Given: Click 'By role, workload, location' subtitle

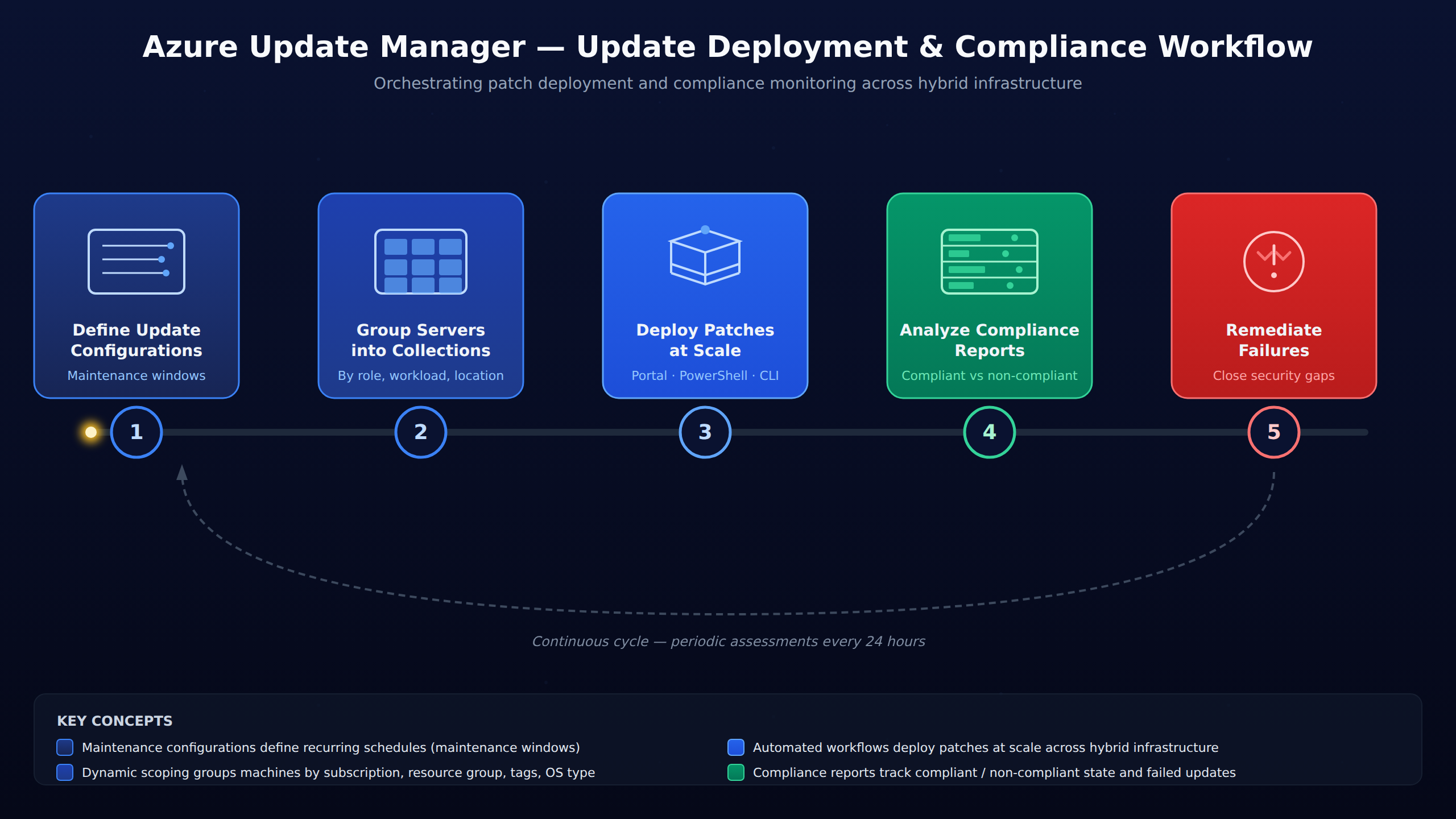Looking at the screenshot, I should pos(421,376).
